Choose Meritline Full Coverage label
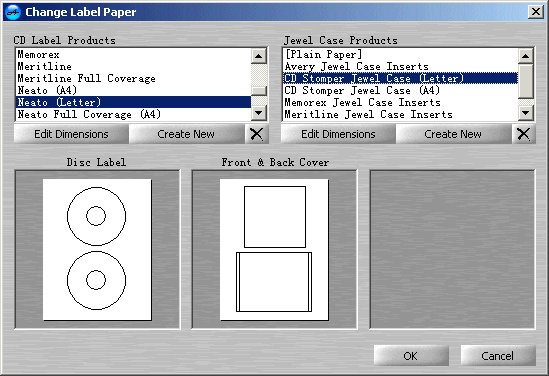This screenshot has width=549, height=376. (x=133, y=78)
